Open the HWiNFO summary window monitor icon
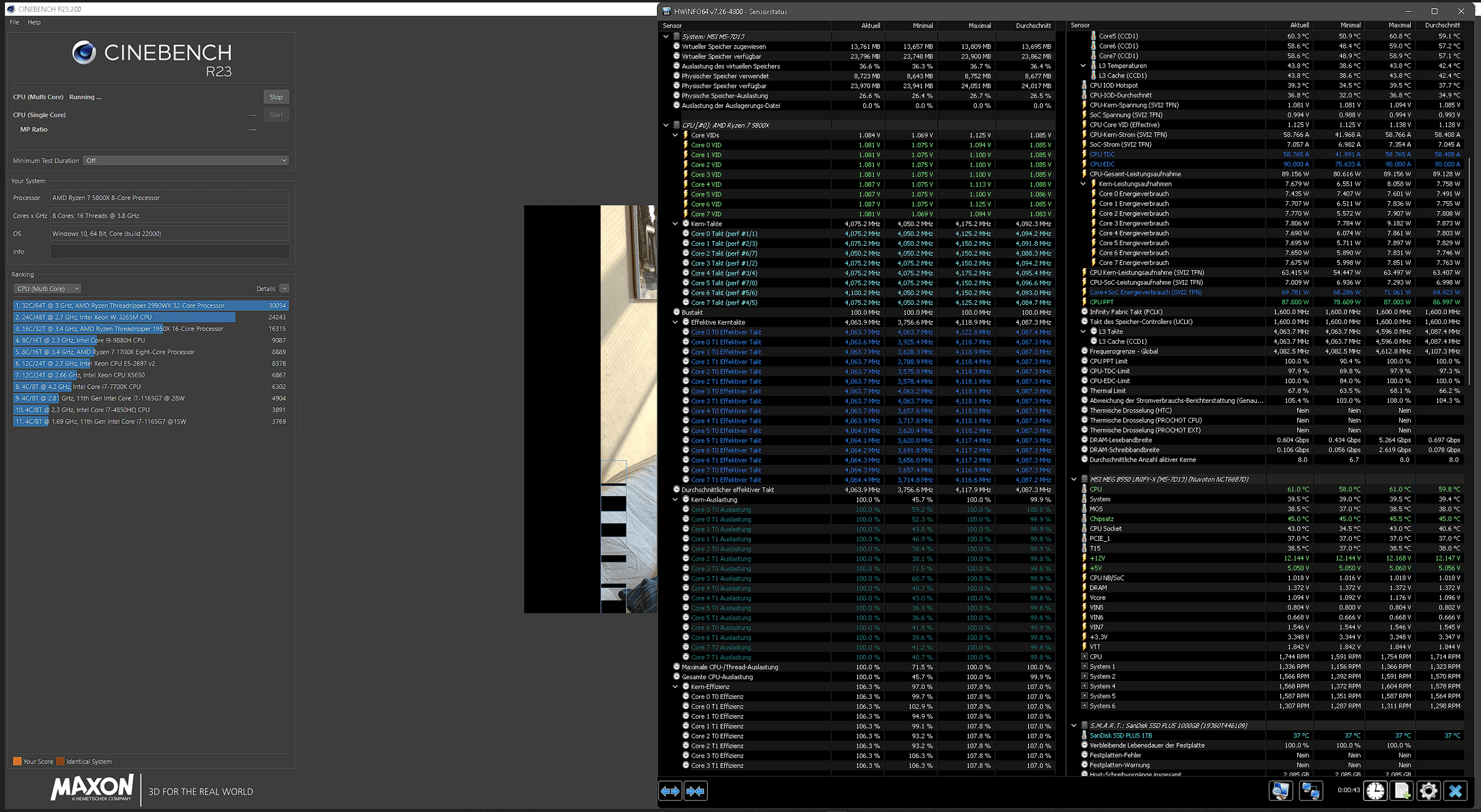Screen dimensions: 1481x812 pyautogui.click(x=1280, y=790)
